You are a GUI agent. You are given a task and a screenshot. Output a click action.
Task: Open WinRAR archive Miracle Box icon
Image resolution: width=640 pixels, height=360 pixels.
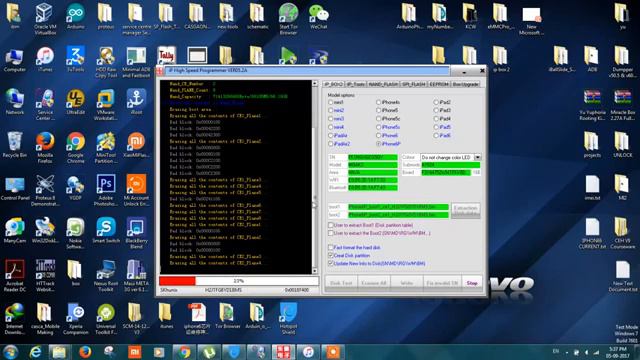622,104
